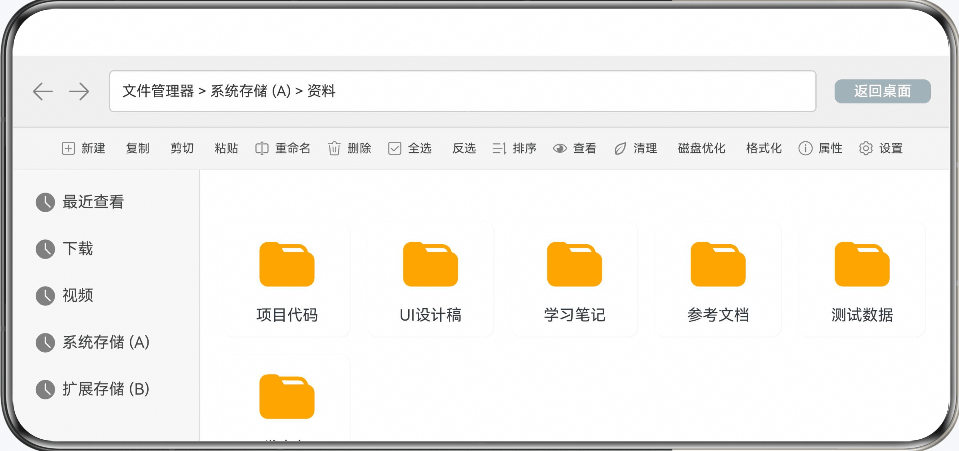The image size is (959, 451).
Task: Click 磁盘优化 in the toolbar
Action: [702, 148]
